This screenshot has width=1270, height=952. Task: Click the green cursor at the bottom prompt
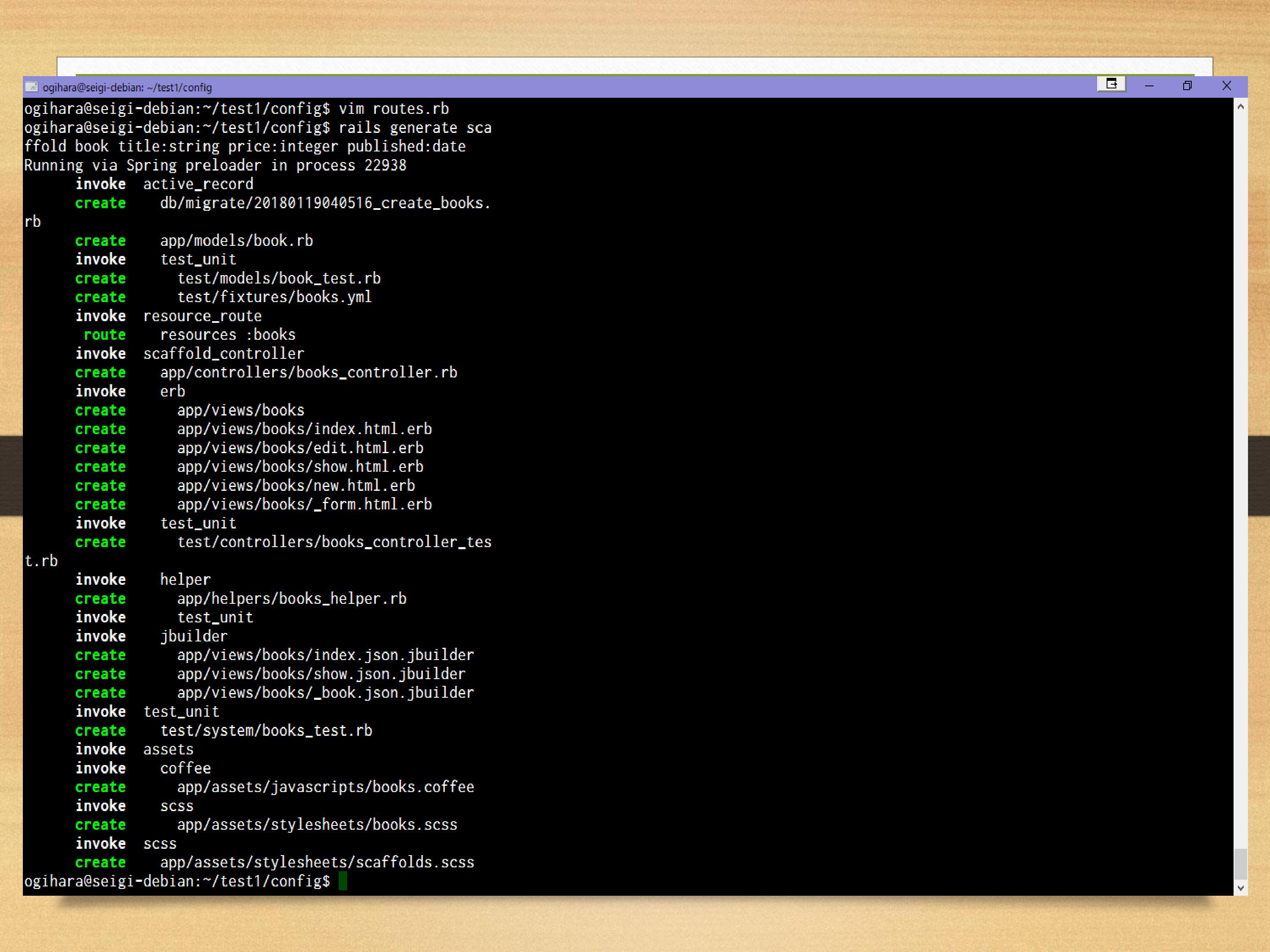pyautogui.click(x=343, y=881)
